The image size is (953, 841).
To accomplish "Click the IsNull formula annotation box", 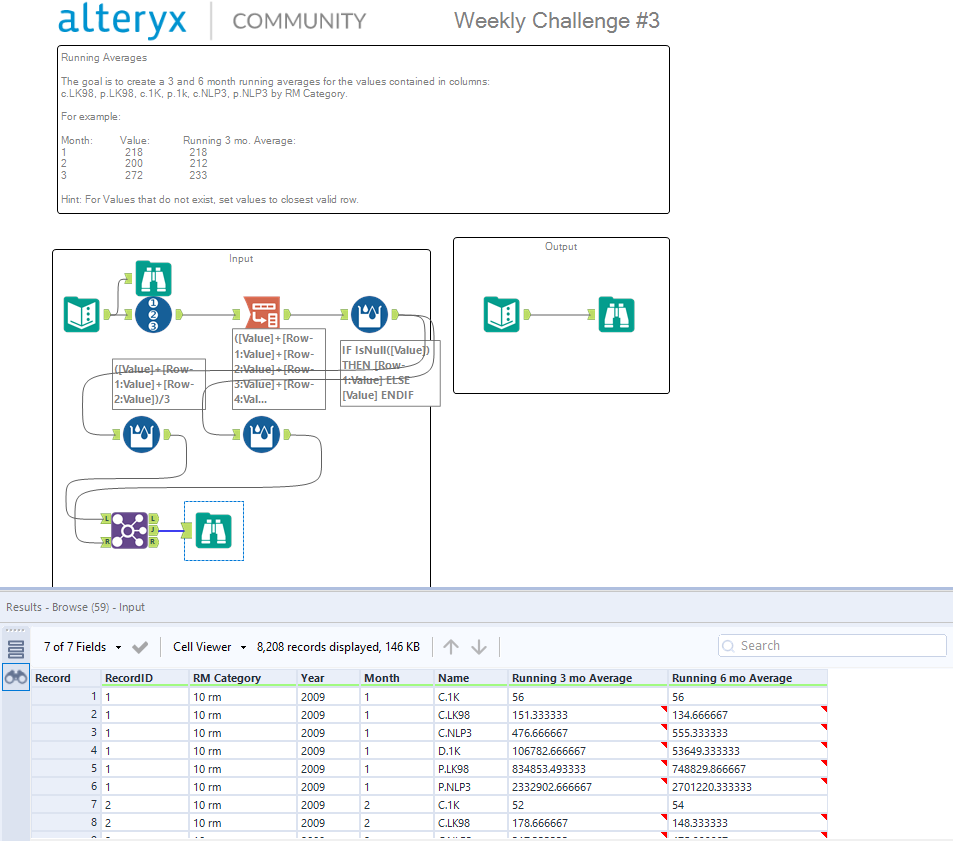I will pos(390,372).
